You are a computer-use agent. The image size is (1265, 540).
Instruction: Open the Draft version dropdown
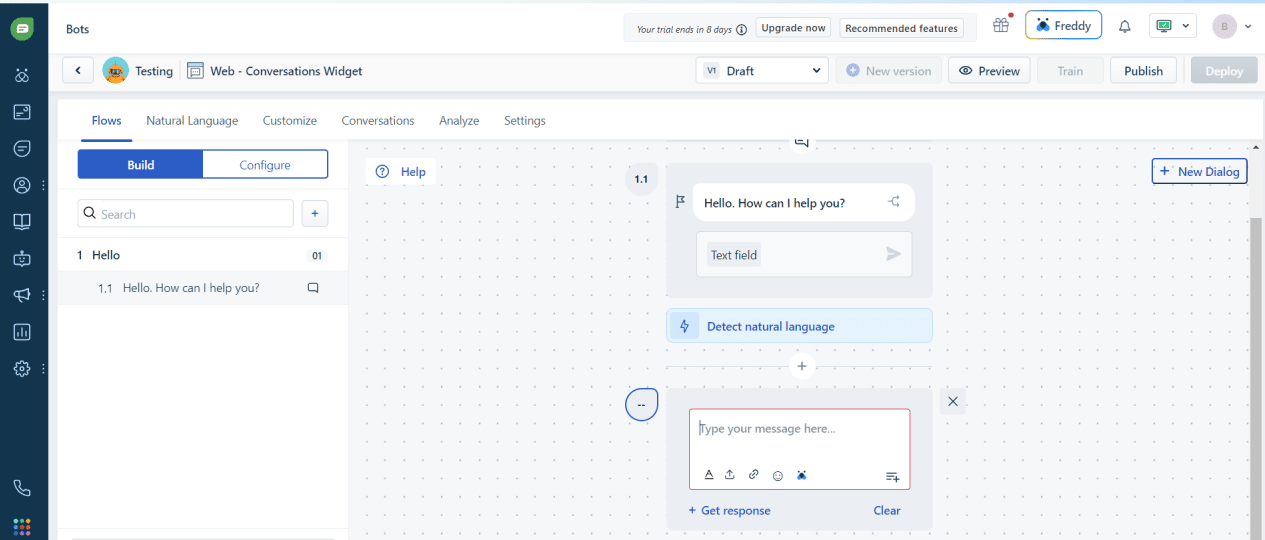pyautogui.click(x=763, y=71)
